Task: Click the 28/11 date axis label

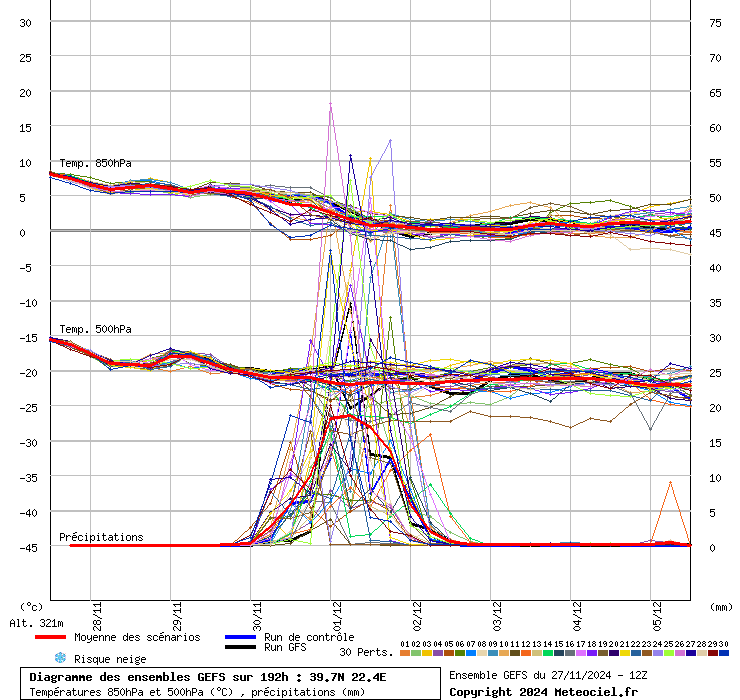Action: [x=96, y=611]
